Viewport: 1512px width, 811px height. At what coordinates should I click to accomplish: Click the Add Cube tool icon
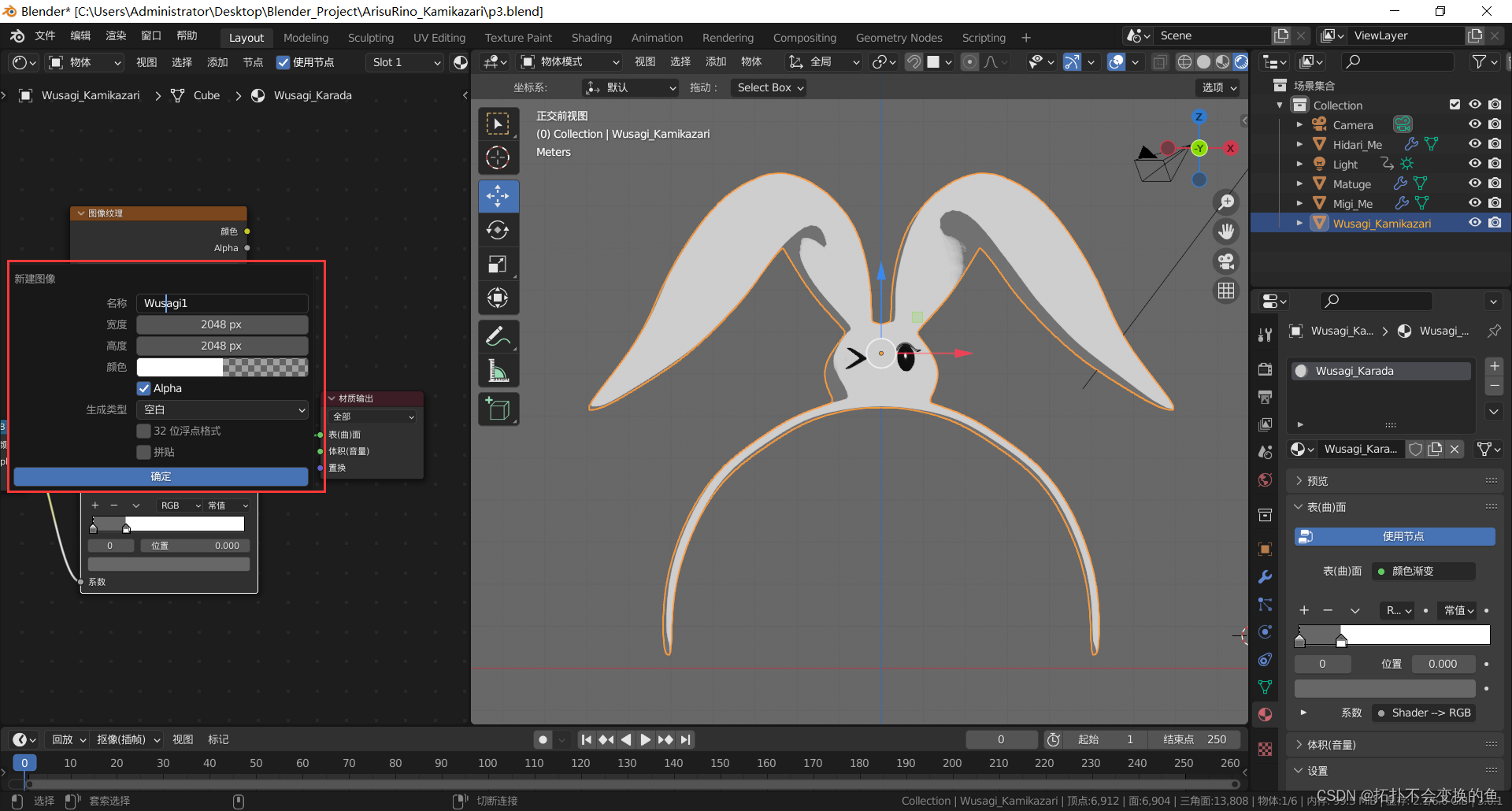coord(498,409)
